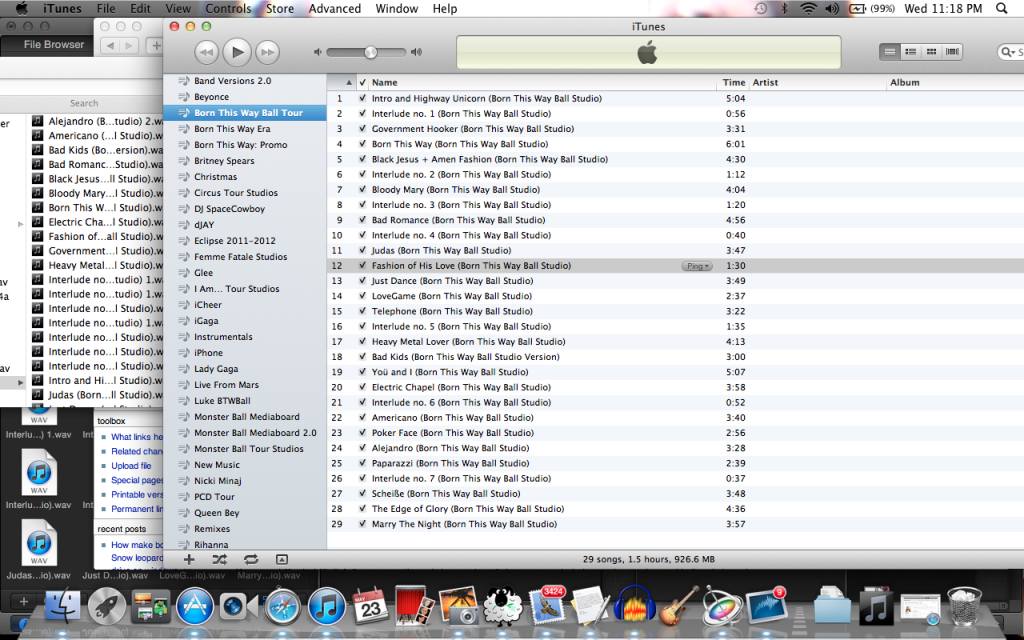Open the Advanced menu
This screenshot has height=640, width=1024.
pos(334,8)
